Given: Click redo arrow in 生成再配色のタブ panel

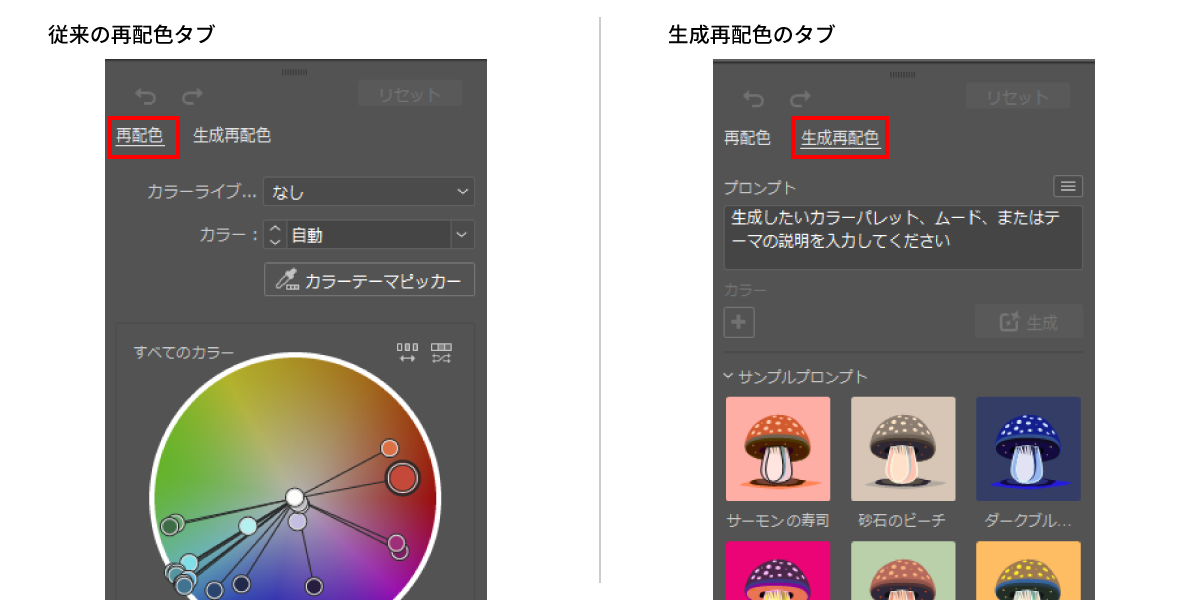Looking at the screenshot, I should tap(801, 99).
